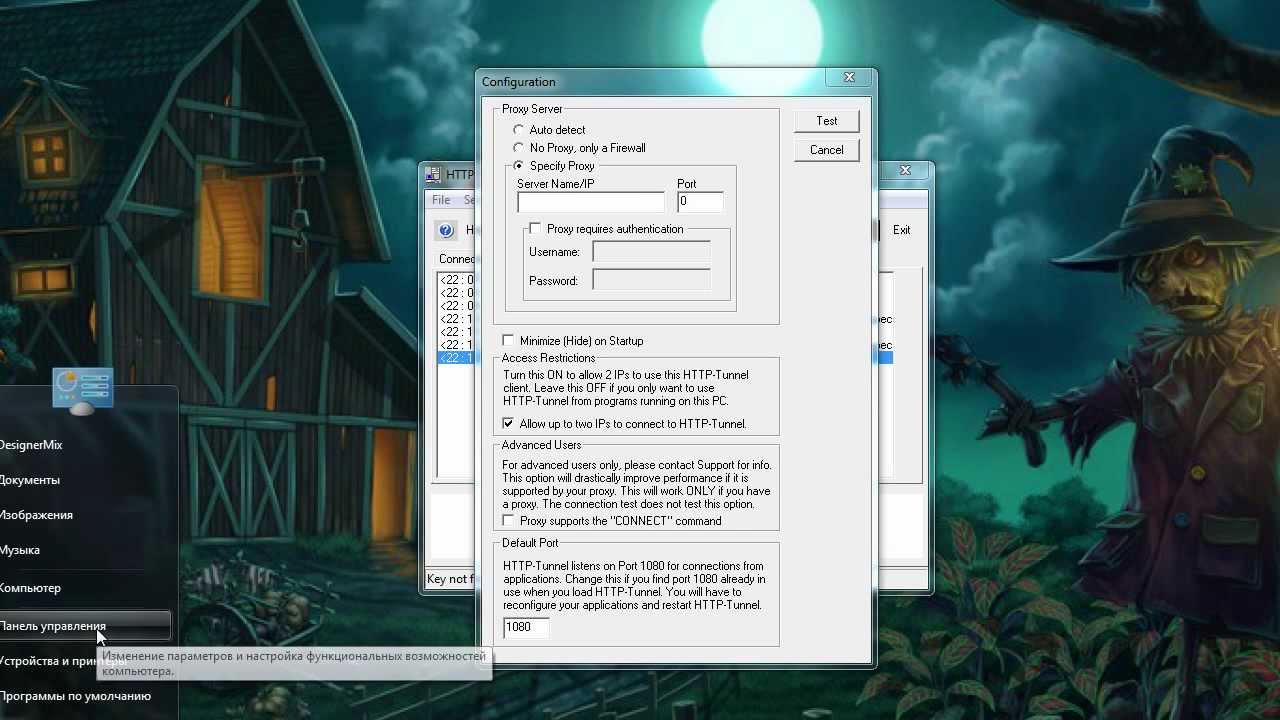Click the proxy Port field
Image resolution: width=1280 pixels, height=720 pixels.
point(700,202)
